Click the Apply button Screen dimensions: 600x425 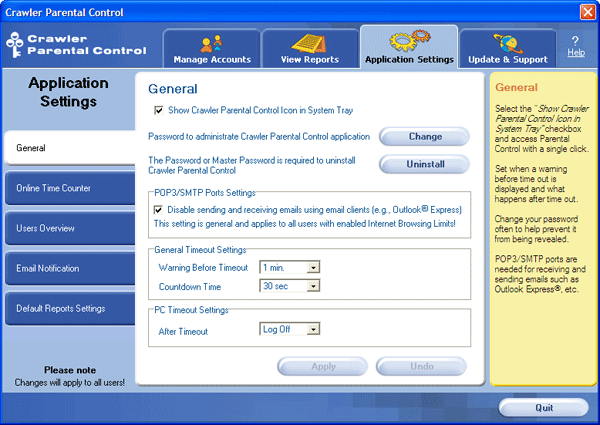tap(323, 366)
